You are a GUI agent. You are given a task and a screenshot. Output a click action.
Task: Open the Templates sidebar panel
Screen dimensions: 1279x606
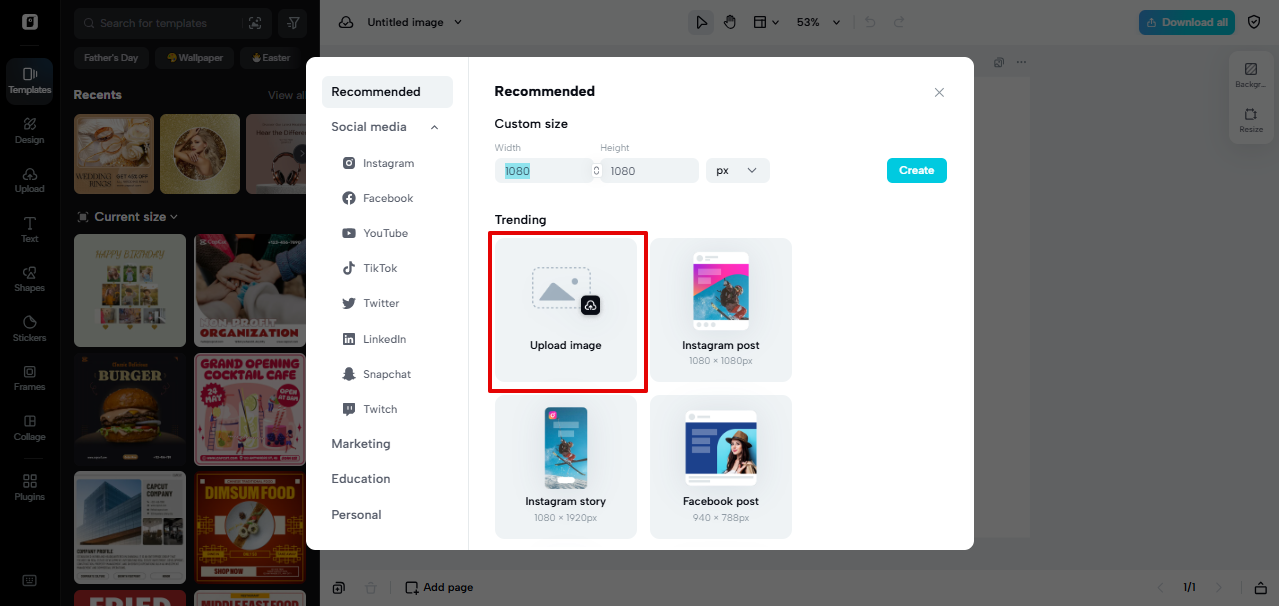pos(30,79)
